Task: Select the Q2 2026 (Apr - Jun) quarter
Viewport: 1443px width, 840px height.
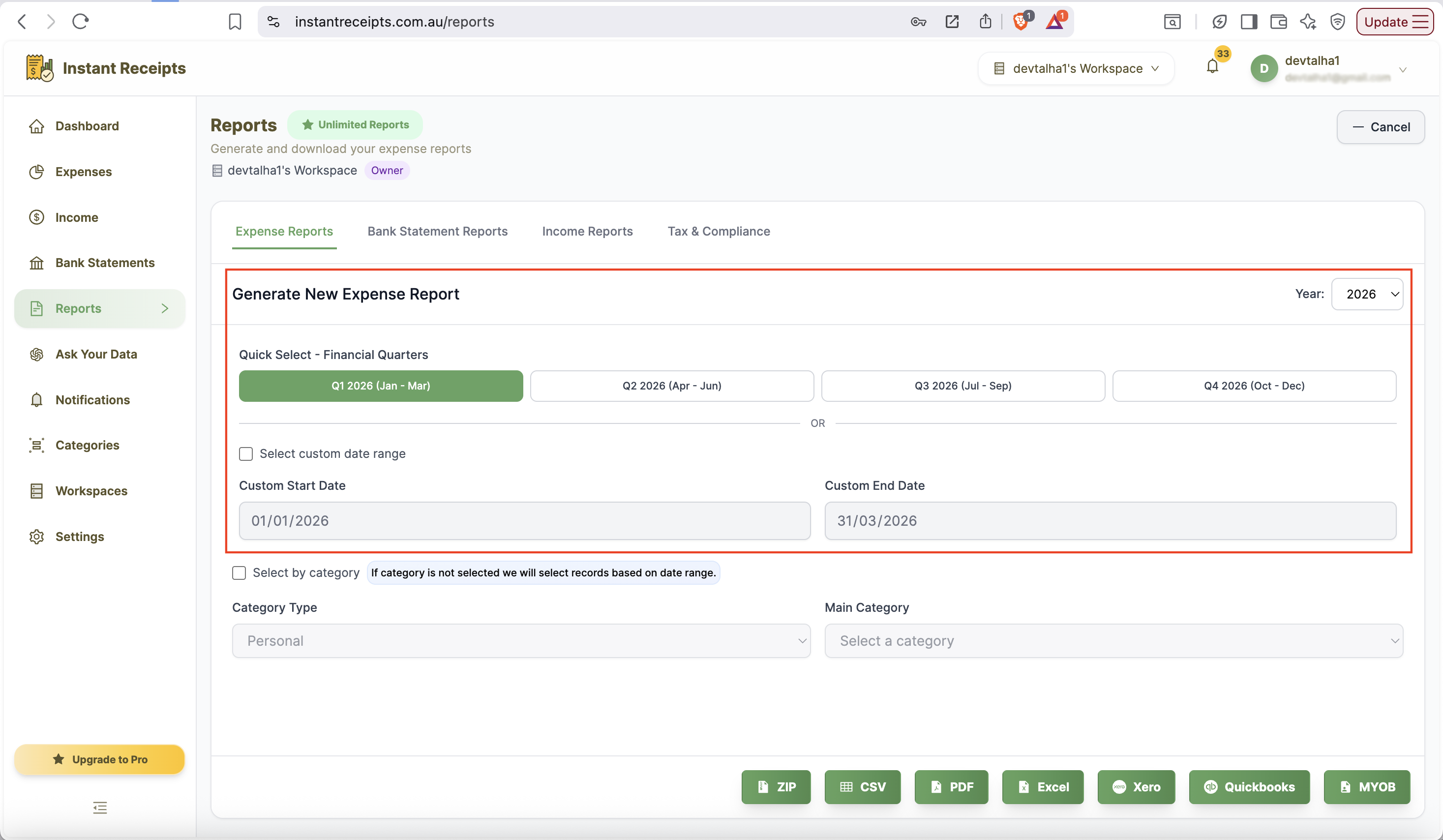Action: [x=672, y=386]
